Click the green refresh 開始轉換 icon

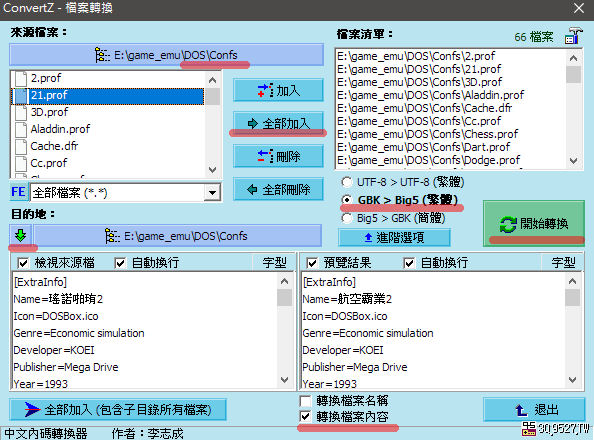pyautogui.click(x=508, y=224)
